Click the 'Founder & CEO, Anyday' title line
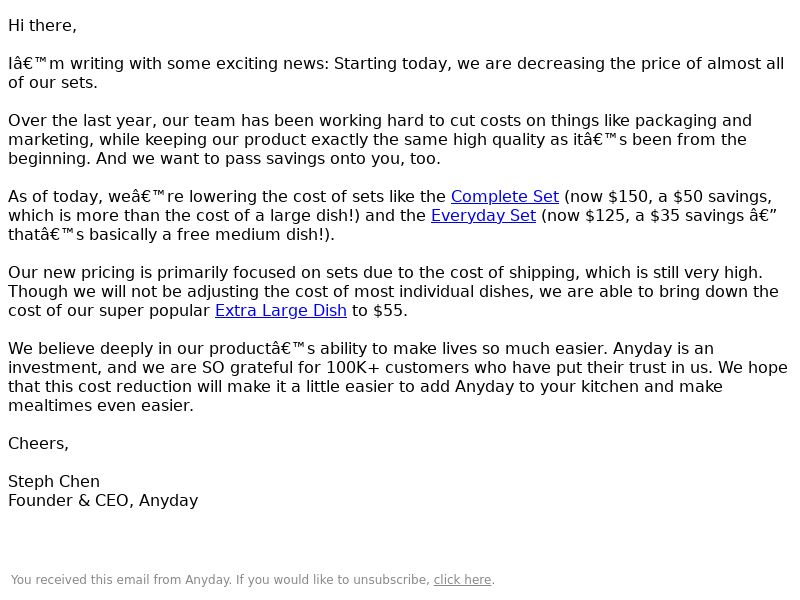The width and height of the screenshot is (800, 600). (103, 501)
